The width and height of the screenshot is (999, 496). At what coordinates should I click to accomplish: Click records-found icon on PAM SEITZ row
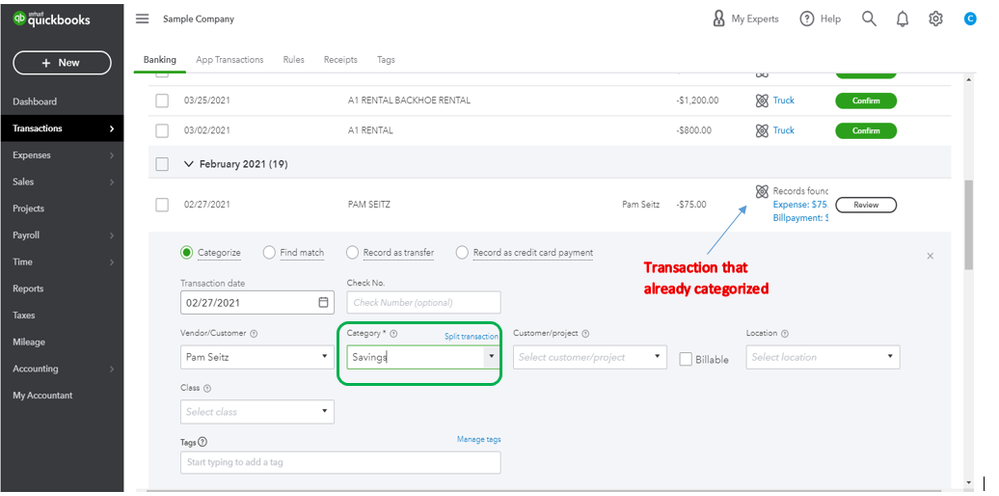point(761,191)
